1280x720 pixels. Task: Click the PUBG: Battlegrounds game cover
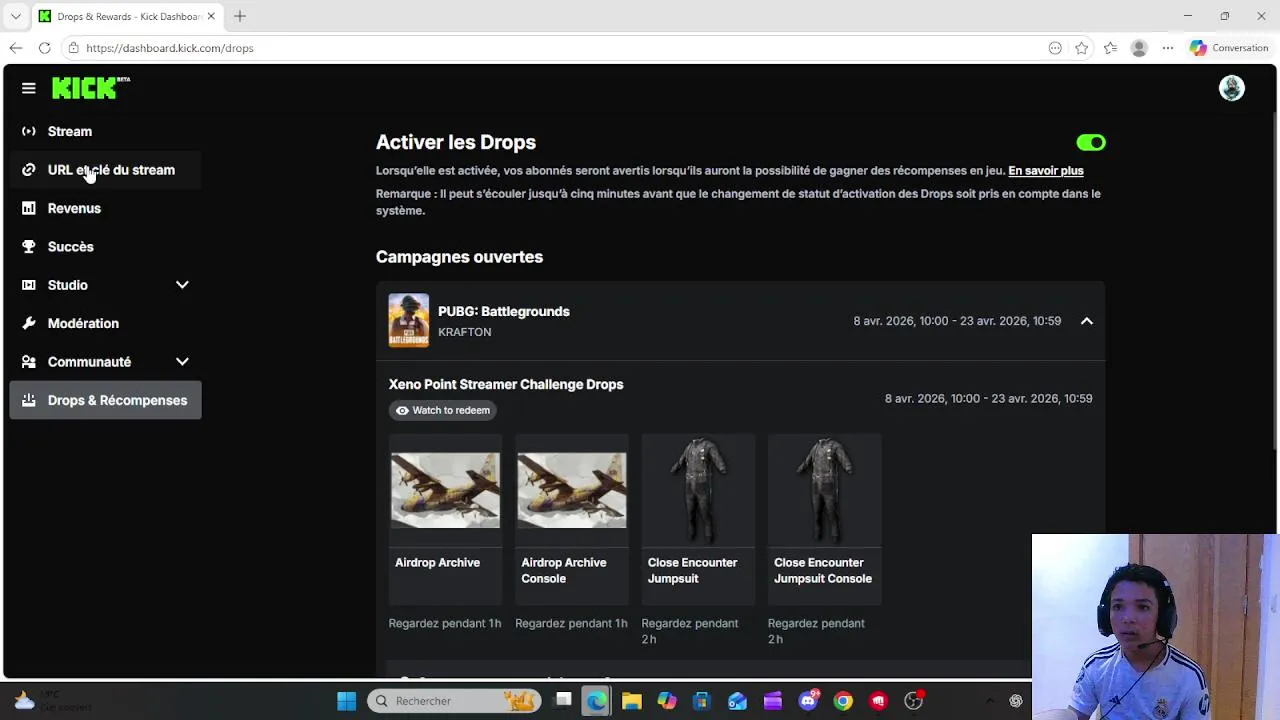point(409,320)
